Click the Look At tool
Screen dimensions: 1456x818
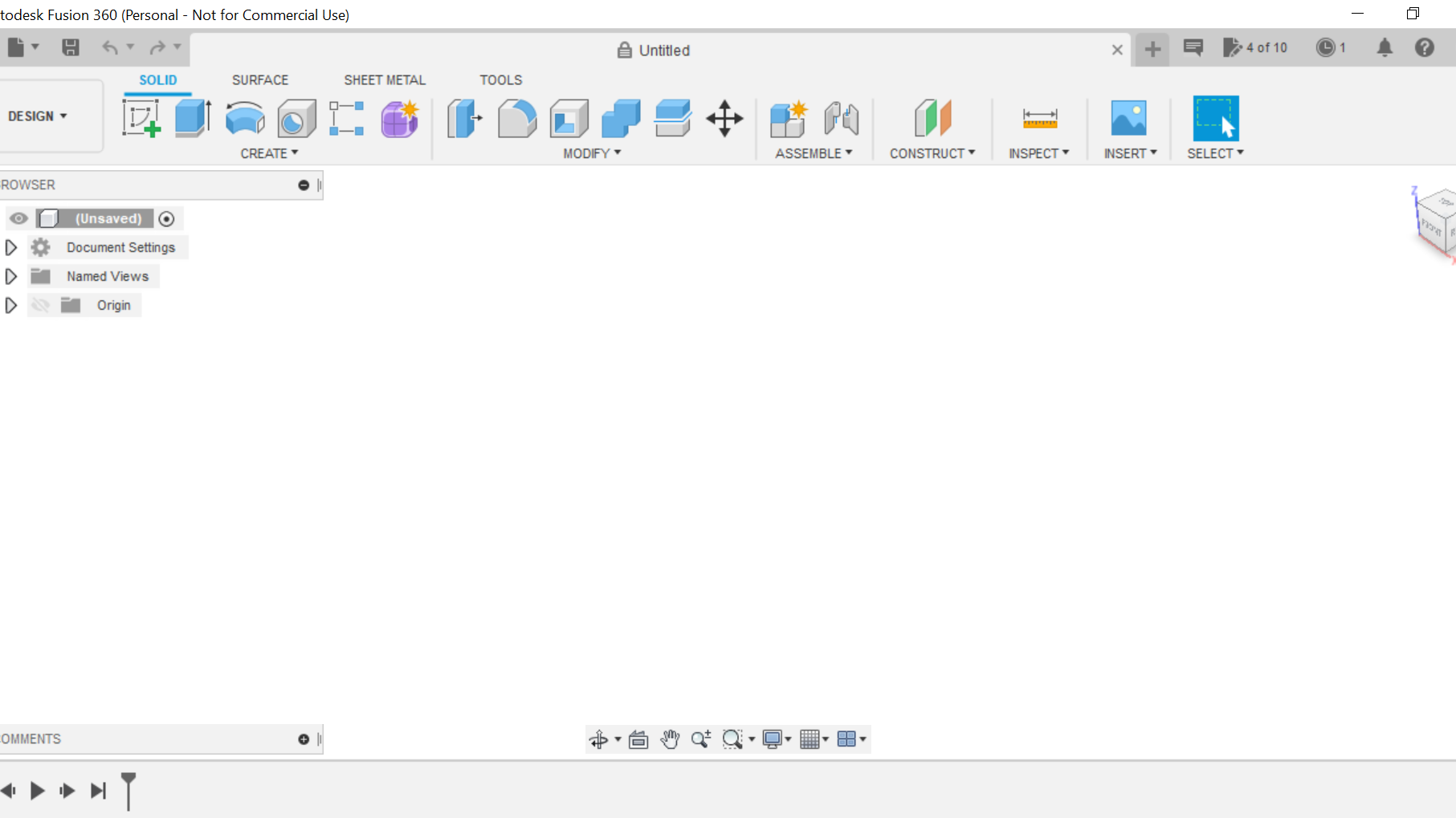pos(638,739)
